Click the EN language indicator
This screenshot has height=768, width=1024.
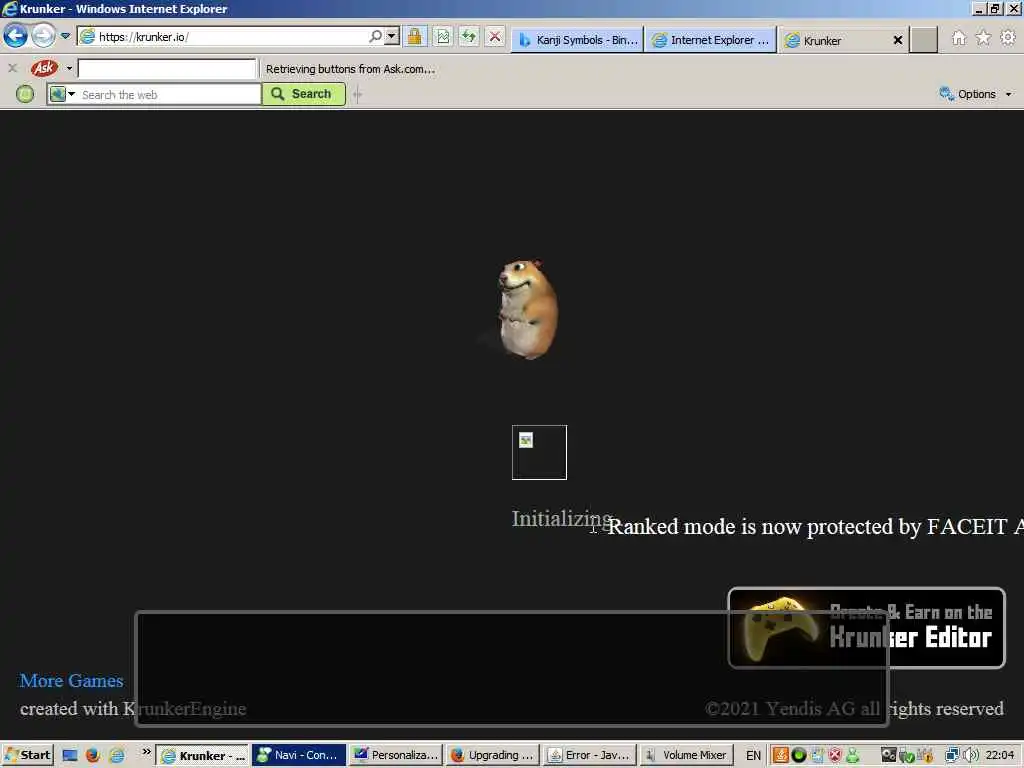tap(753, 756)
